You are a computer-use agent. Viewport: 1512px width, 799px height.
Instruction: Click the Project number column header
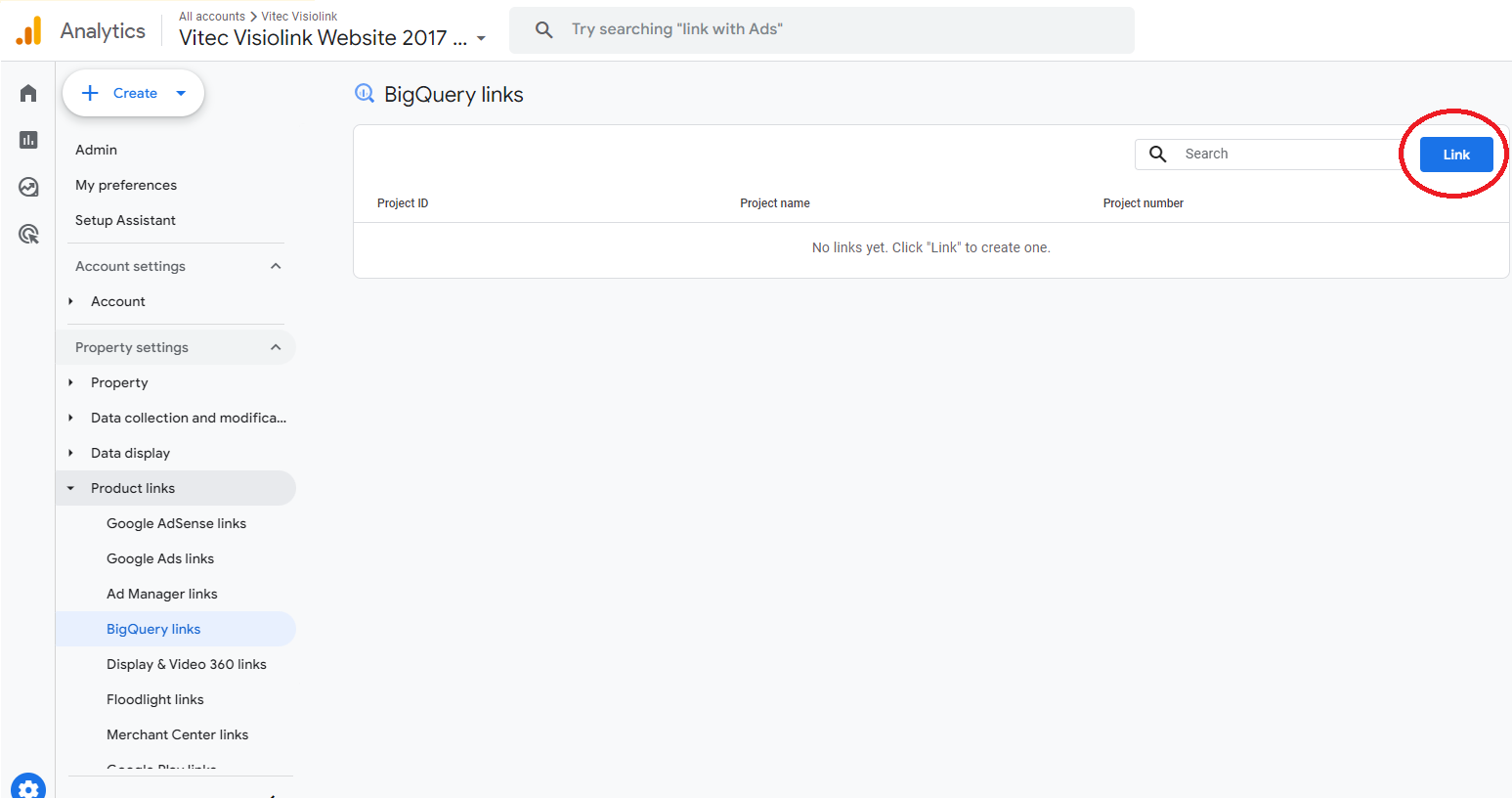[x=1144, y=203]
